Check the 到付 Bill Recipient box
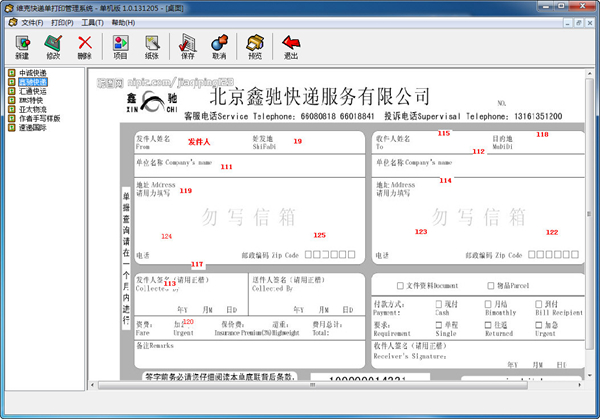 click(538, 304)
